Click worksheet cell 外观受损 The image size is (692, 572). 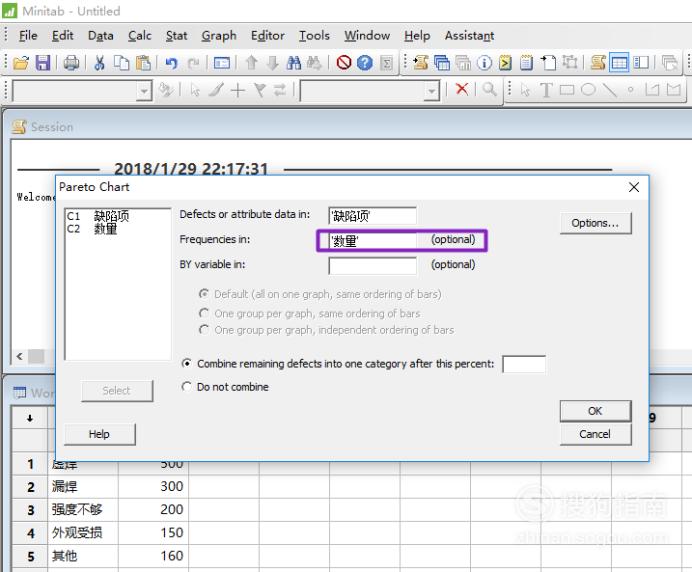click(x=83, y=532)
